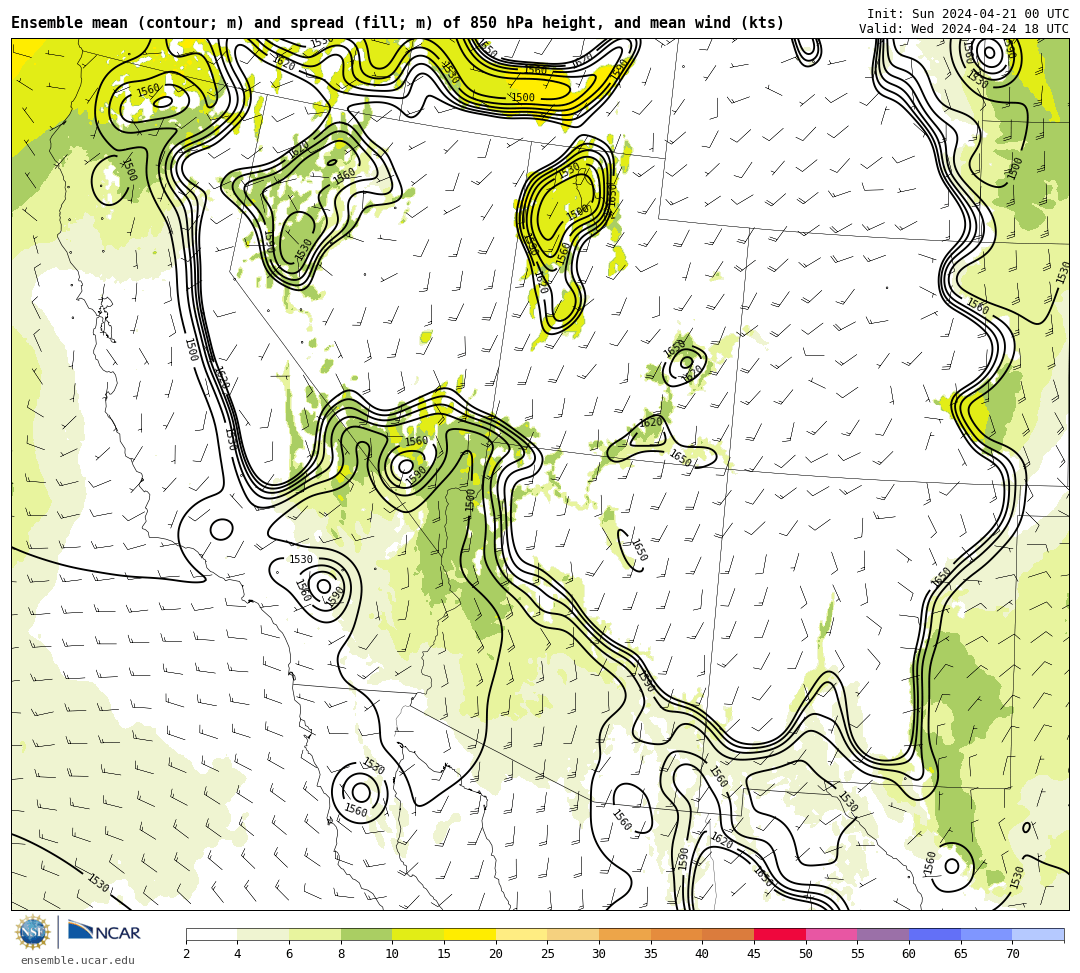1080x973 pixels.
Task: Click the ensemble.ucar.edu website text
Action: 78,960
